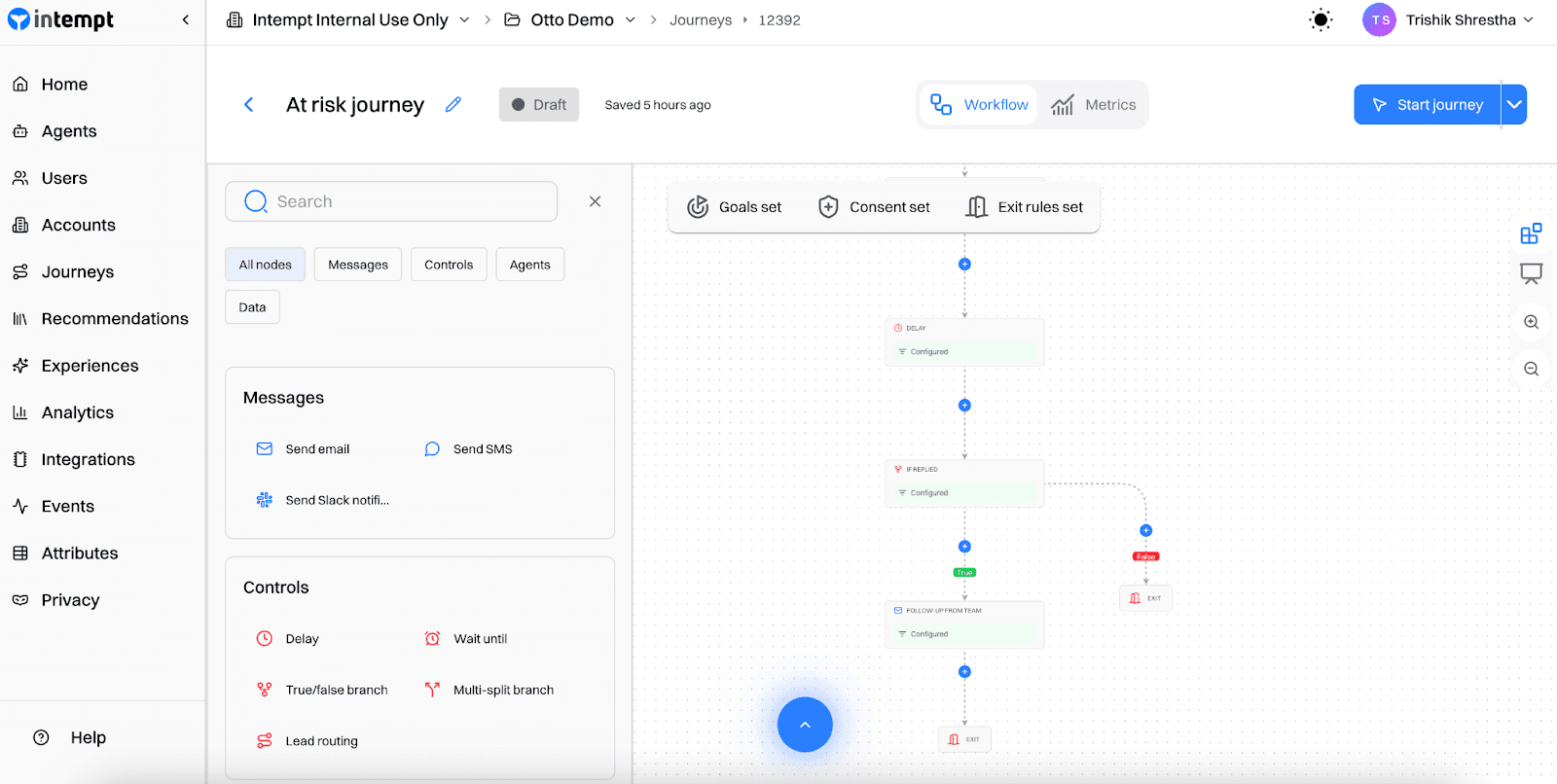Toggle the light/dark theme sun icon
1557x784 pixels.
click(1321, 19)
